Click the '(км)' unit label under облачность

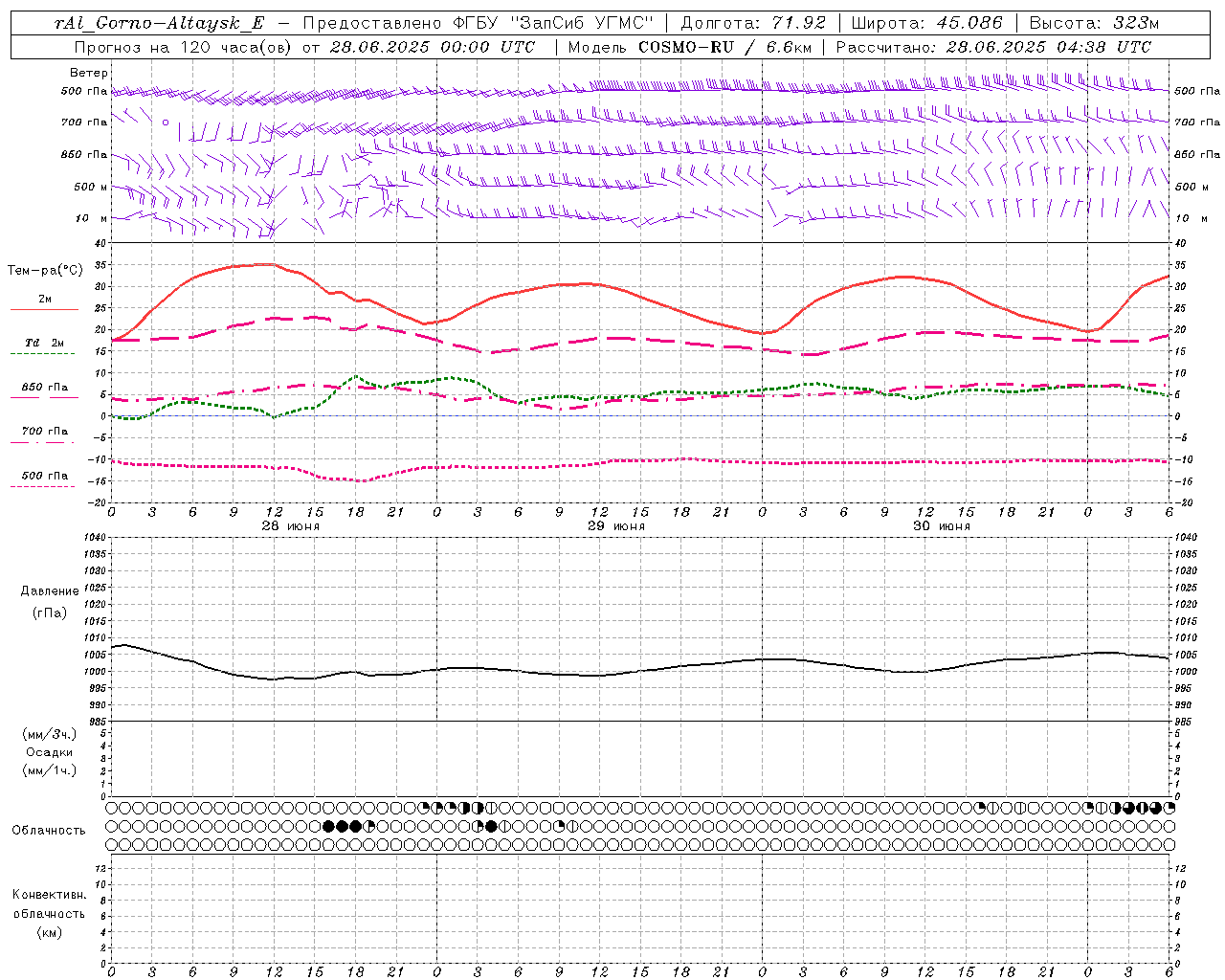click(49, 932)
